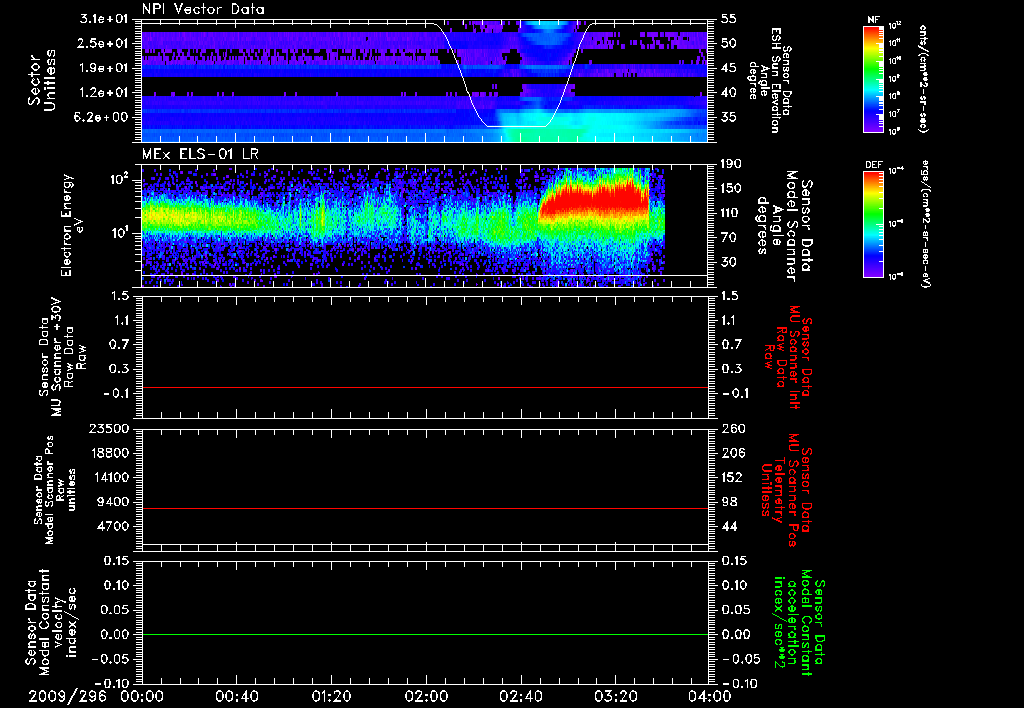This screenshot has width=1024, height=708.
Task: Click the 02:40 time tick label
Action: 520,697
